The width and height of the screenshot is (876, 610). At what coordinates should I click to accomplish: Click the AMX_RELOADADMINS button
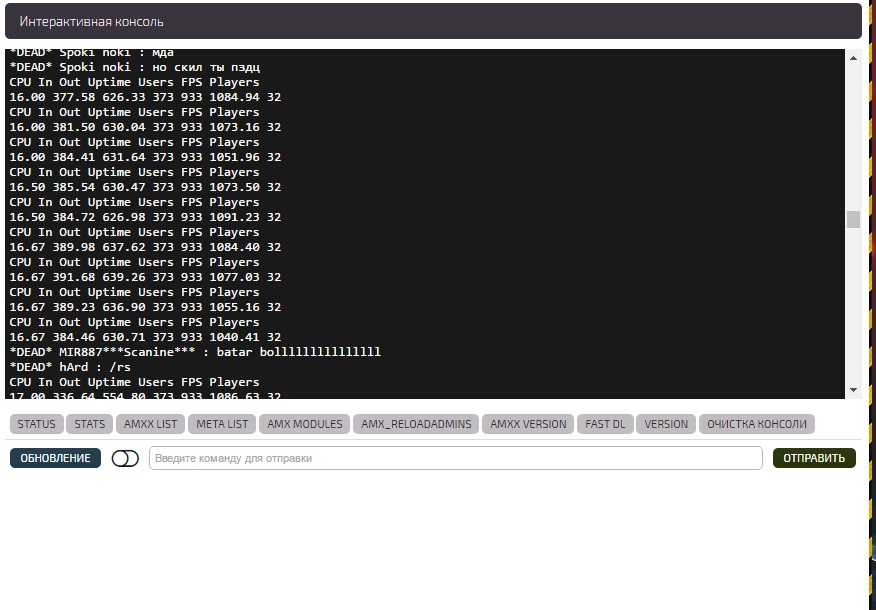[x=416, y=424]
